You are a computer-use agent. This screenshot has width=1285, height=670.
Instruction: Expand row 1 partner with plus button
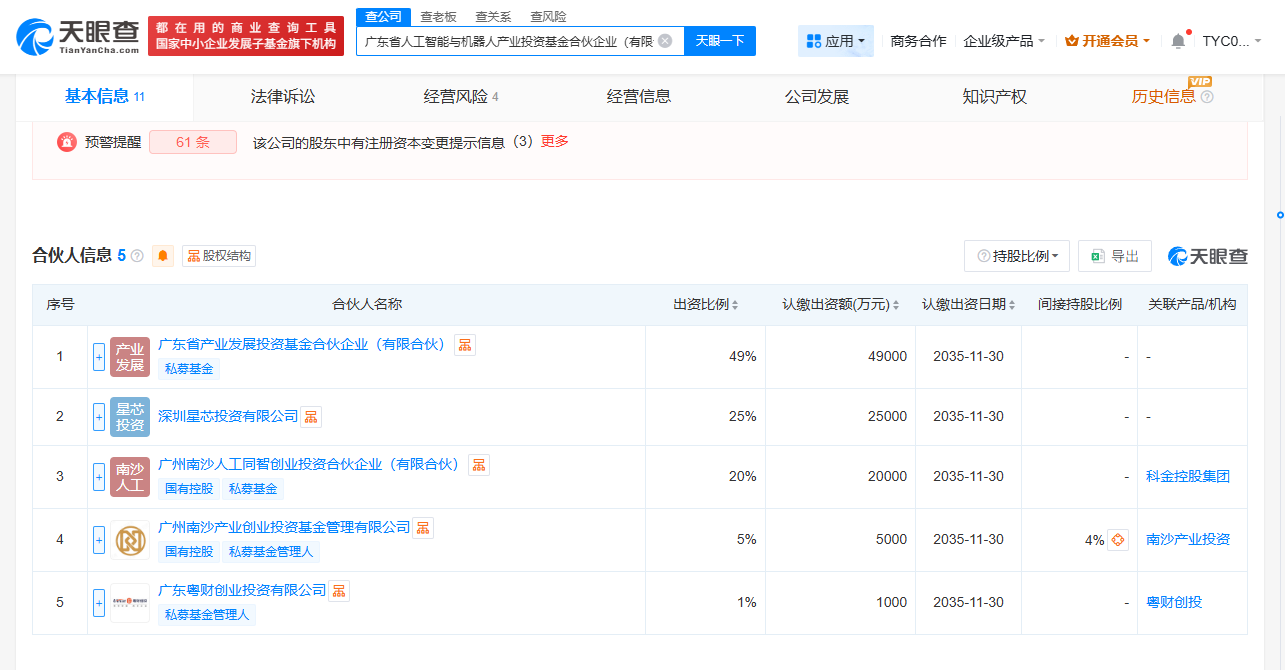click(99, 357)
